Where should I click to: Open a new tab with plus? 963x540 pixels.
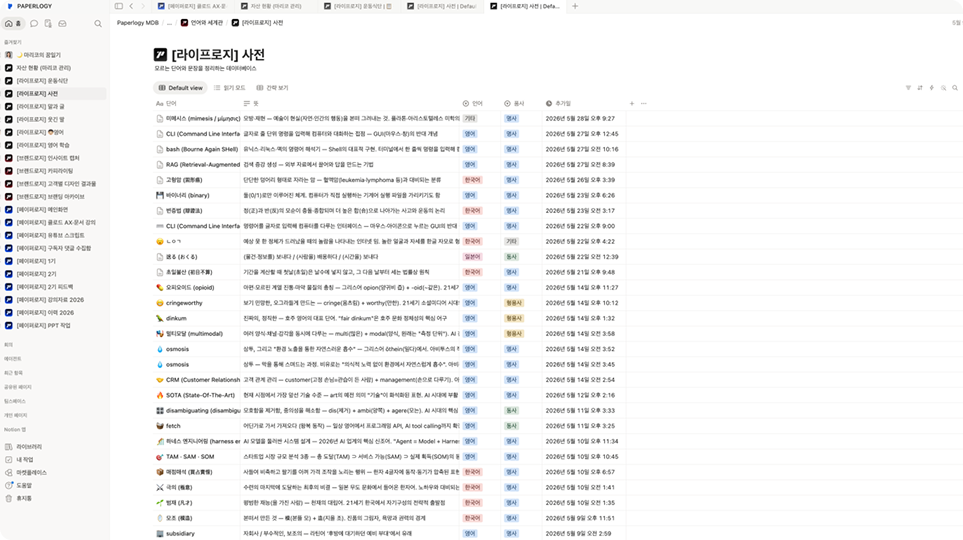[575, 6]
